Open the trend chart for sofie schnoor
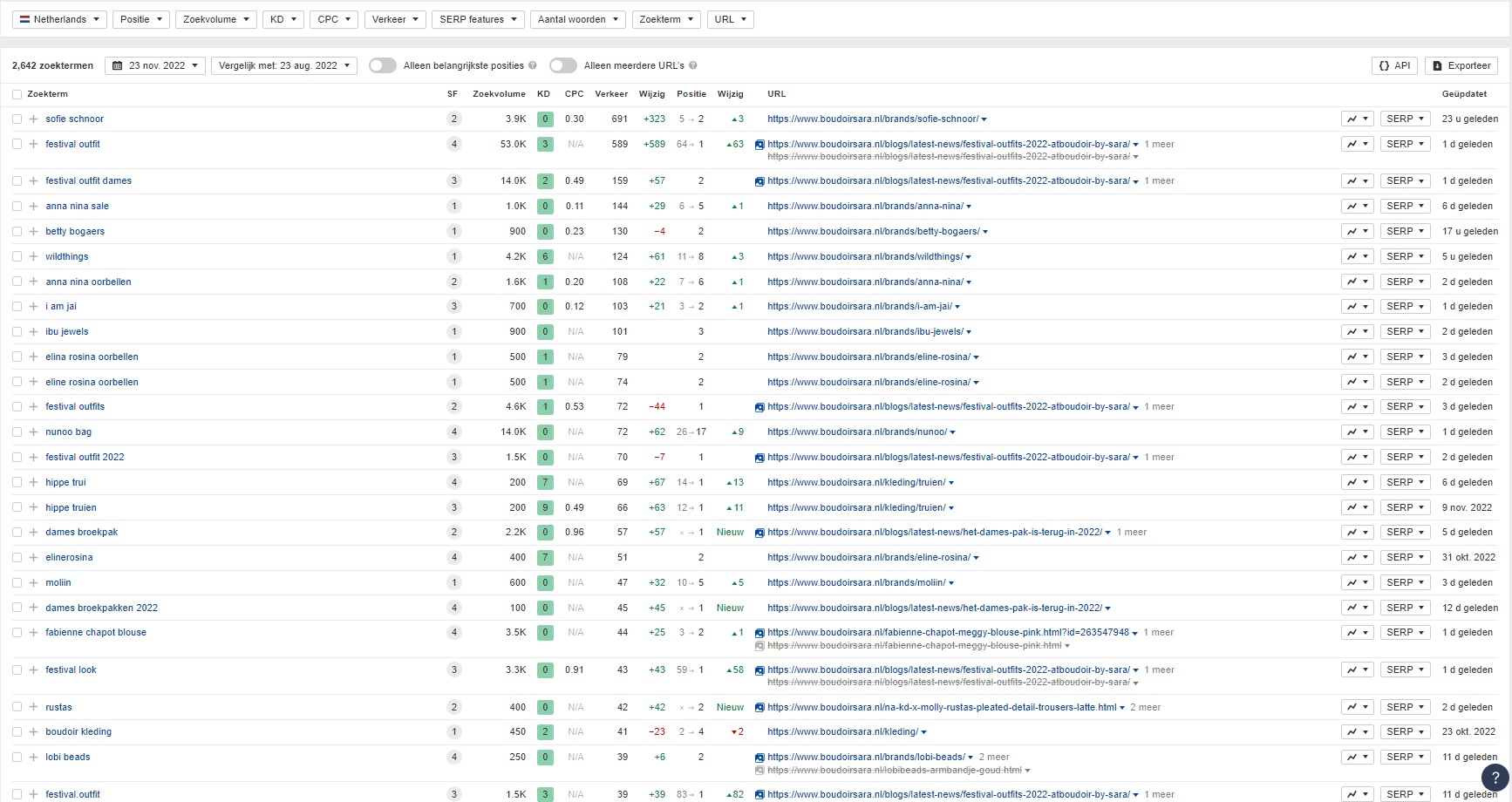Viewport: 1512px width, 802px height. [x=1358, y=119]
